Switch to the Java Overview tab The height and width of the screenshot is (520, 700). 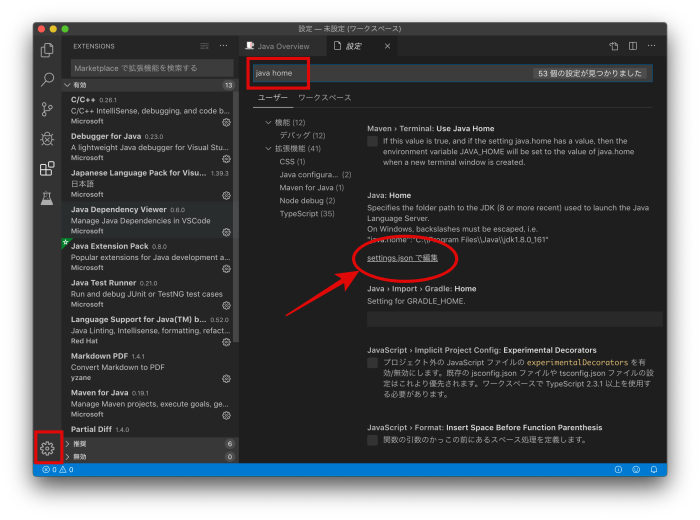click(x=283, y=46)
